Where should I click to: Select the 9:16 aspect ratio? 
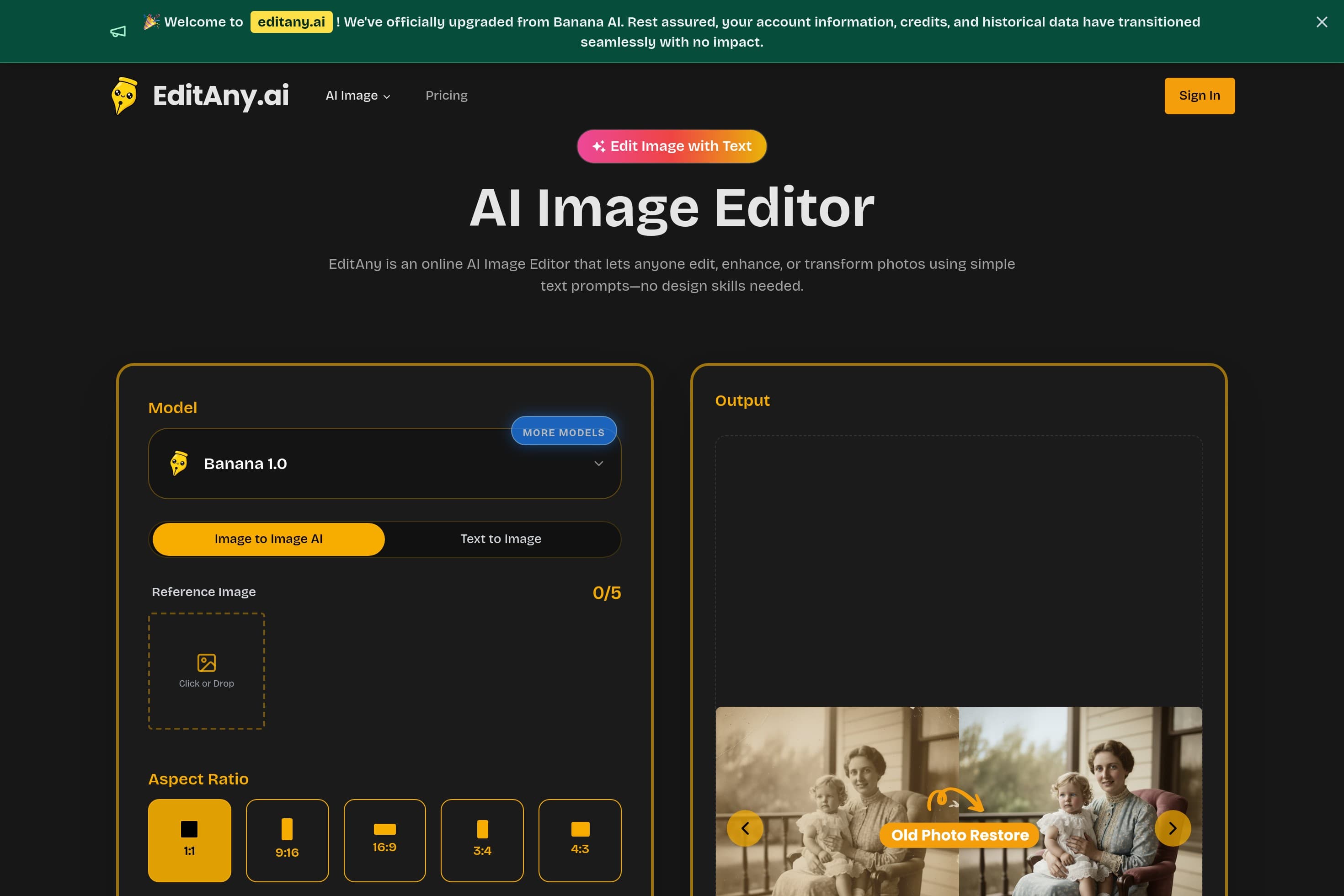pos(287,840)
